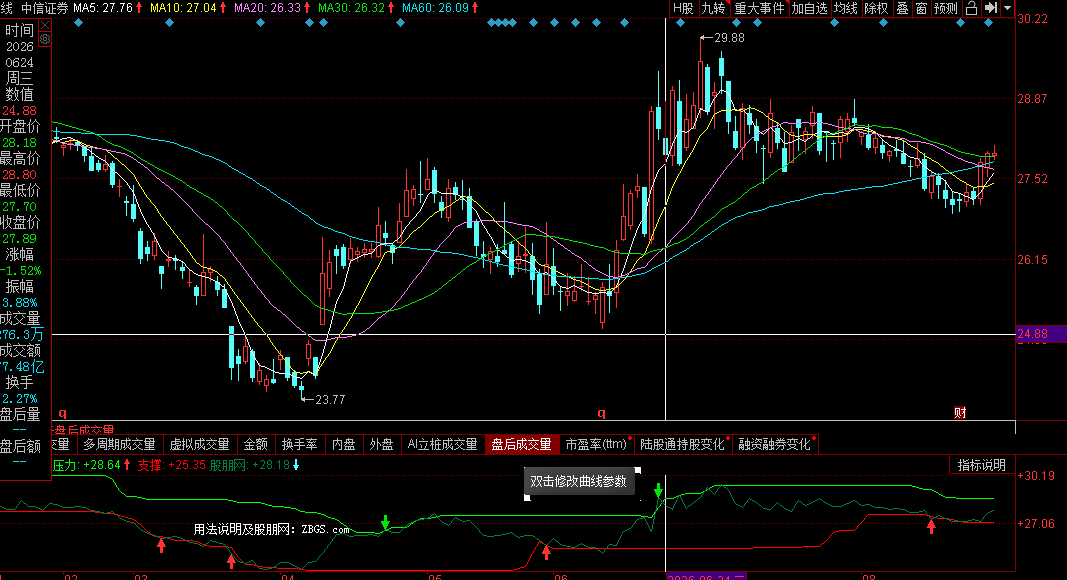Expand 重大事件 major events option
1067x580 pixels.
pyautogui.click(x=759, y=8)
